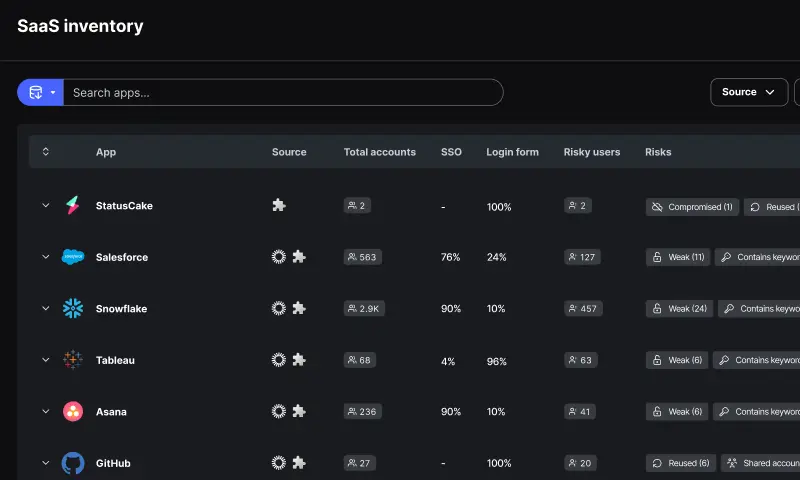Open the database filter button in search bar
Screen dimensions: 800x480
[x=40, y=92]
